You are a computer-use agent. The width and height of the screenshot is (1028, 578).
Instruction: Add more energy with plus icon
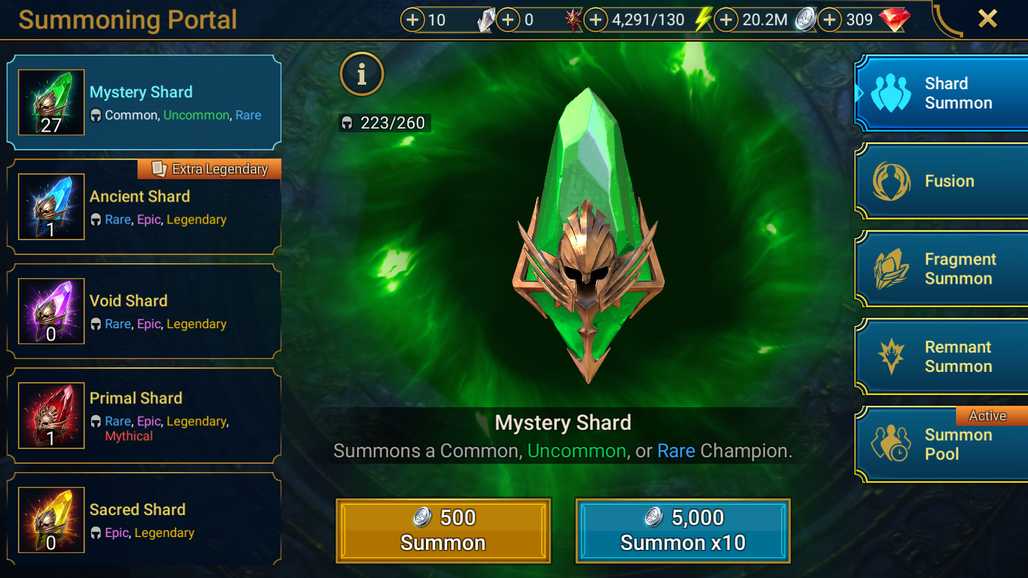(x=595, y=20)
